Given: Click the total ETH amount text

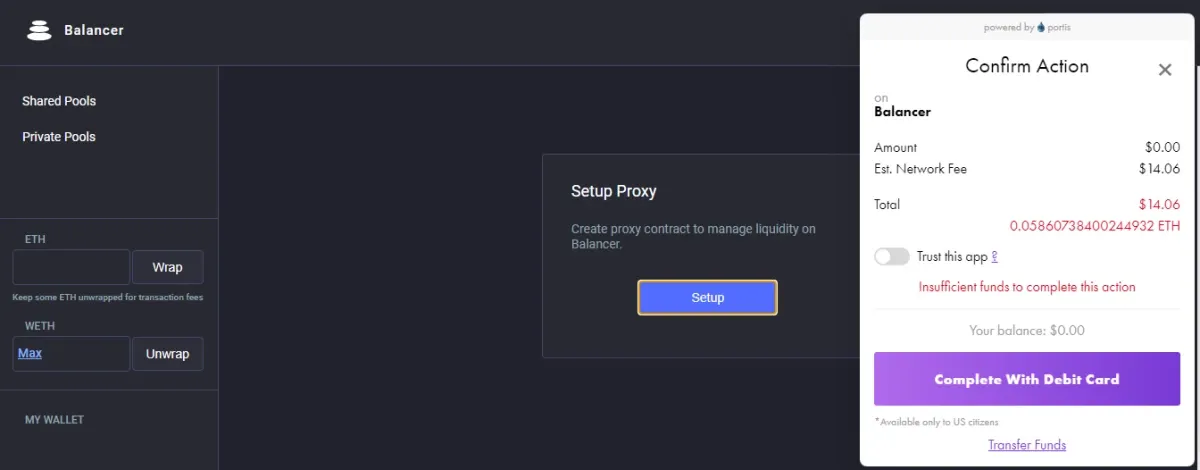Looking at the screenshot, I should pyautogui.click(x=1095, y=226).
